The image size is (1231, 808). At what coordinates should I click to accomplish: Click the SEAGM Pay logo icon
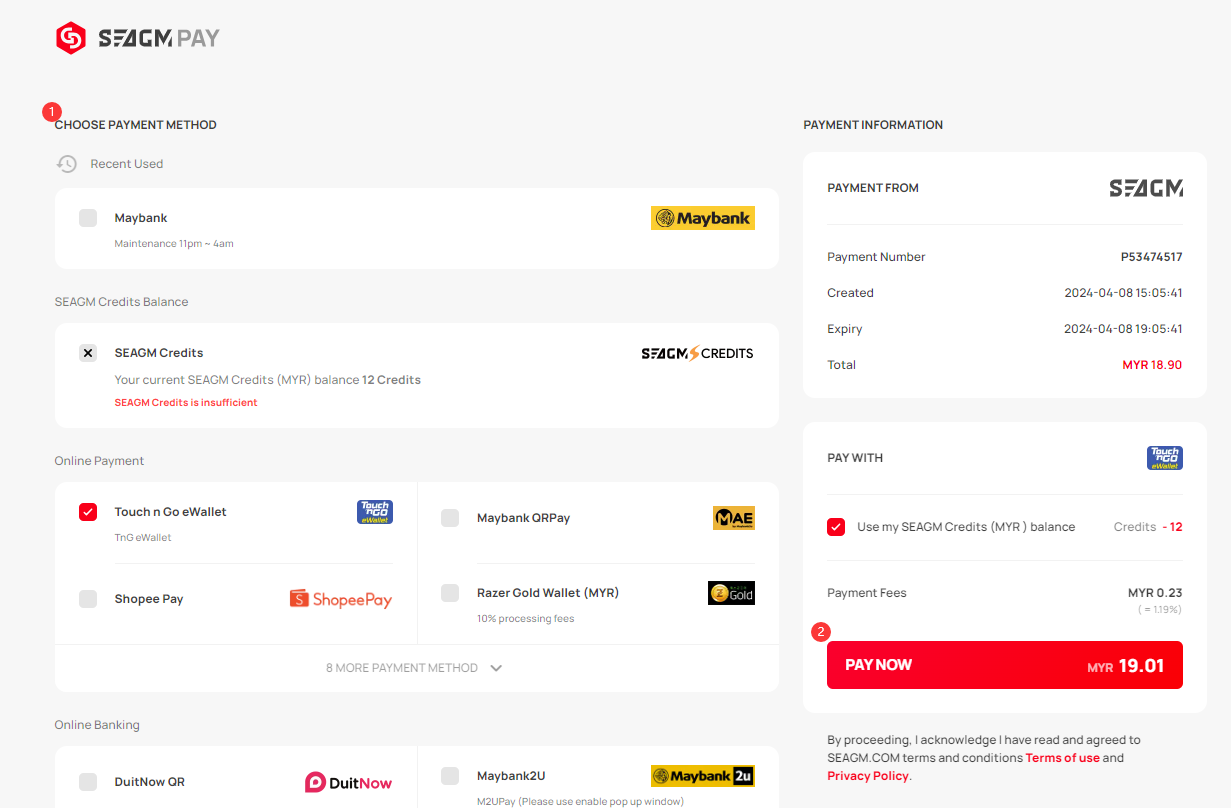coord(71,38)
